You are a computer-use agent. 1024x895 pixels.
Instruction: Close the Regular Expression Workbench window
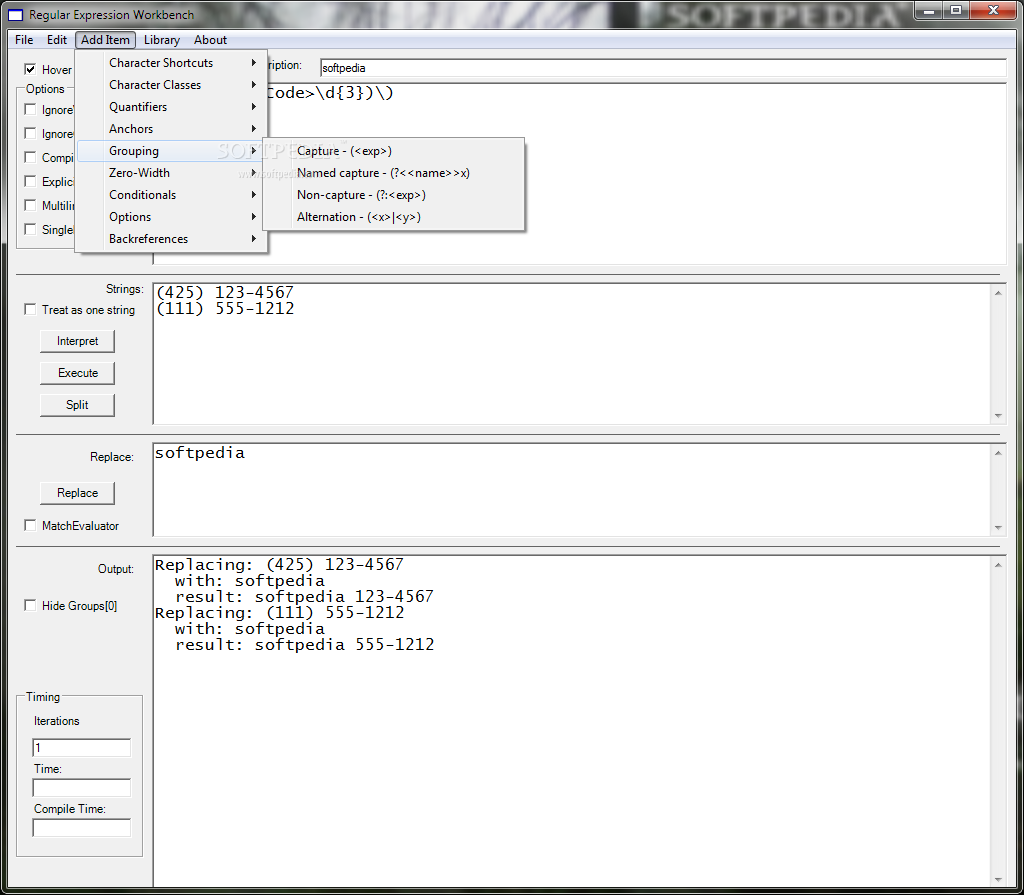(x=993, y=10)
